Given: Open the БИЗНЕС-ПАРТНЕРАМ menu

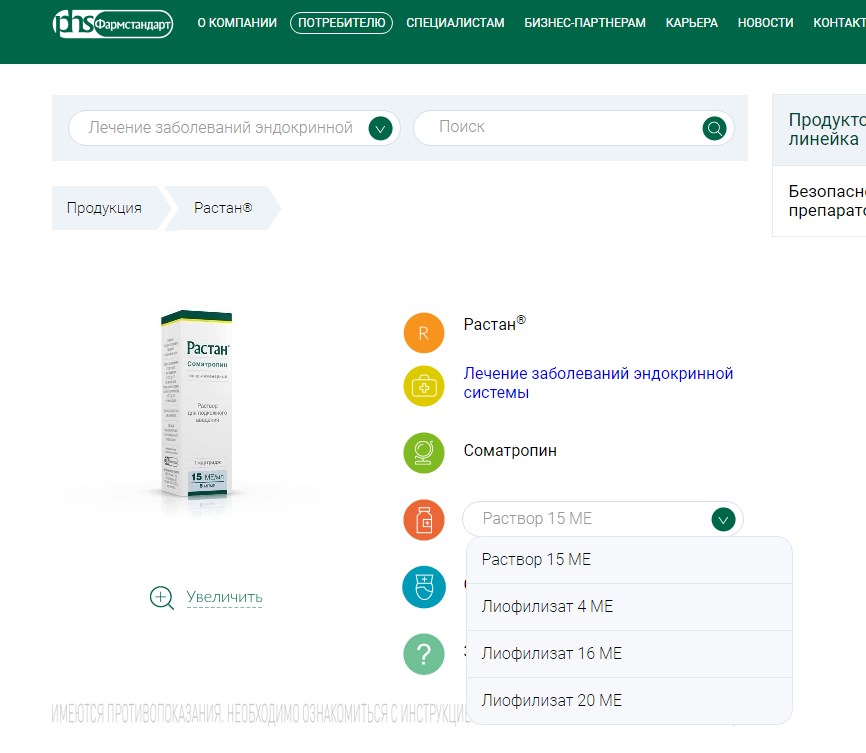Looking at the screenshot, I should pyautogui.click(x=582, y=22).
